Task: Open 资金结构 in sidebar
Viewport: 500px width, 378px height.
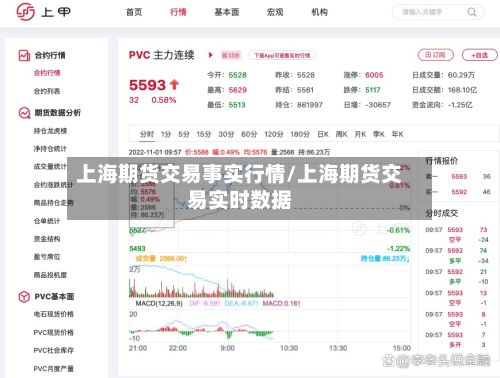Action: 47,239
